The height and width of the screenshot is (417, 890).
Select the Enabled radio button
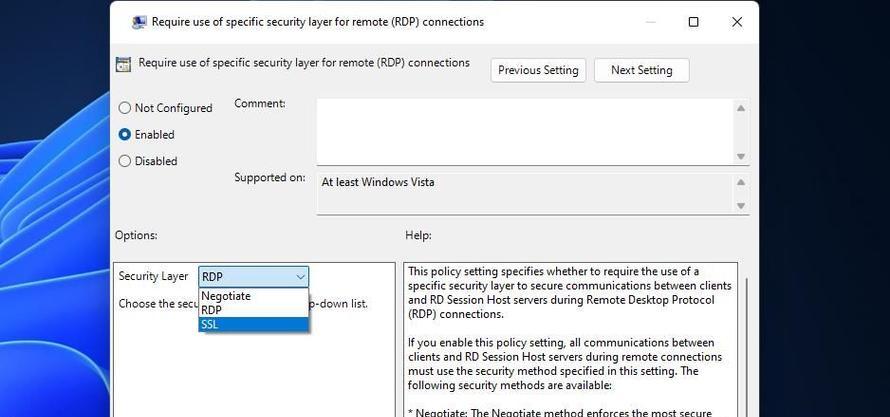(125, 134)
